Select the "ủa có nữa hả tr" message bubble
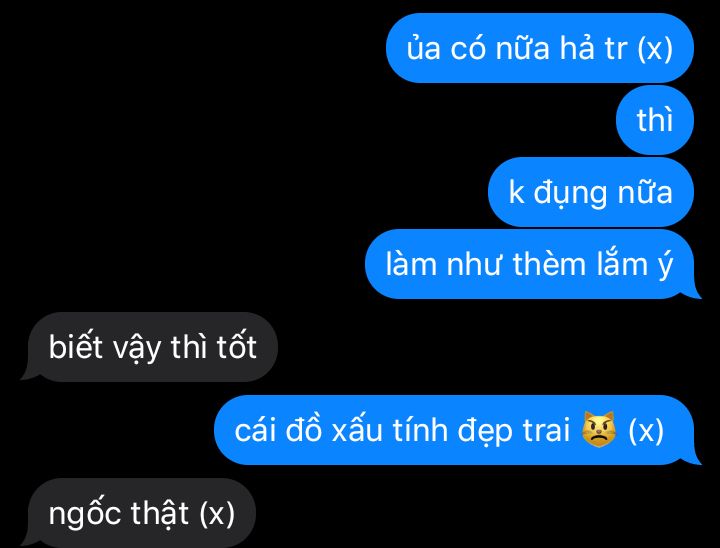The image size is (720, 548). coord(540,48)
